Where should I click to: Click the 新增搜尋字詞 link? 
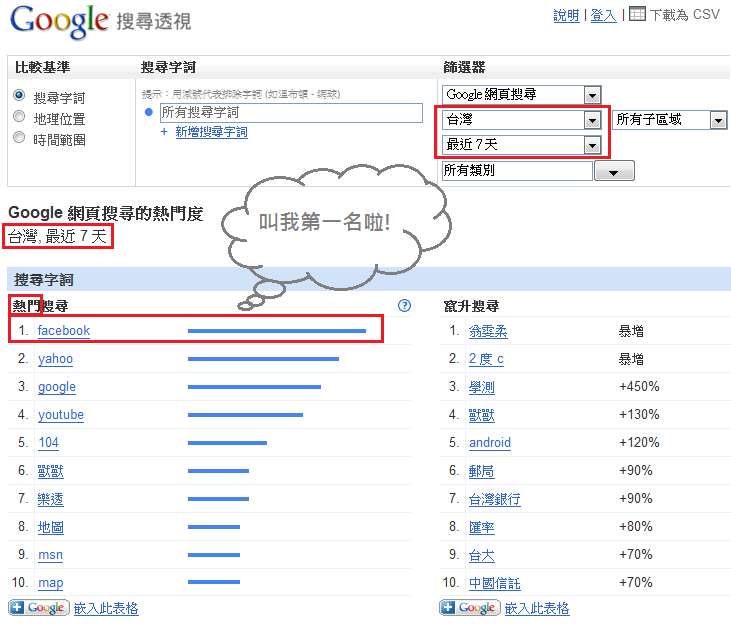click(x=211, y=132)
